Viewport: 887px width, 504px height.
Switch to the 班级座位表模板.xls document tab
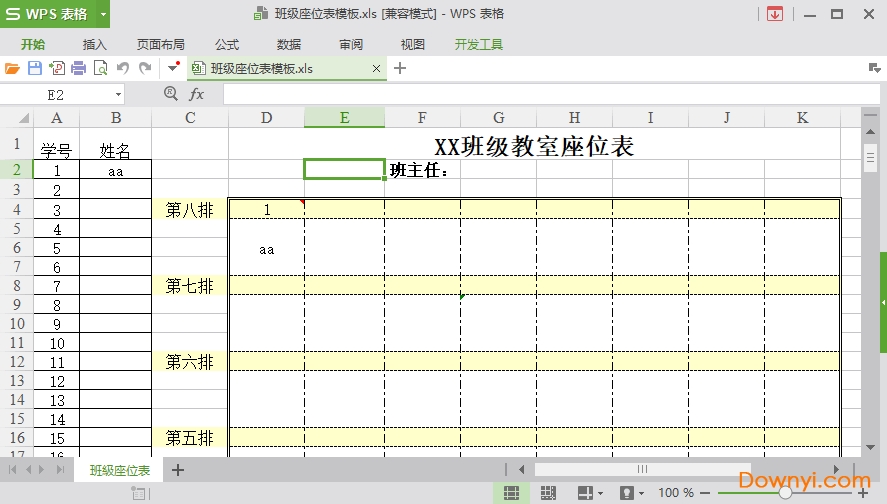pyautogui.click(x=261, y=68)
